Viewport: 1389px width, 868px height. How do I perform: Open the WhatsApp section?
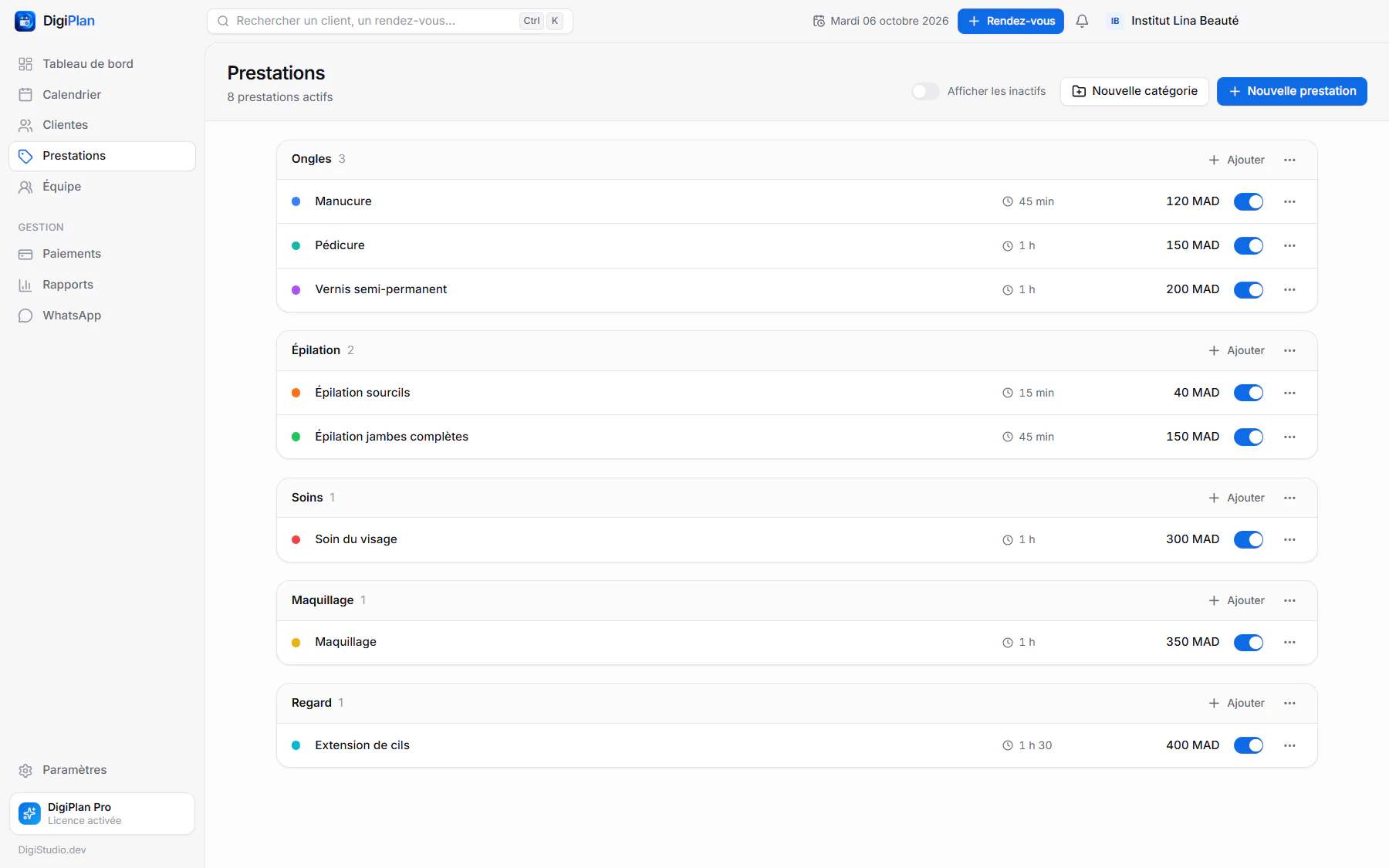(x=102, y=316)
